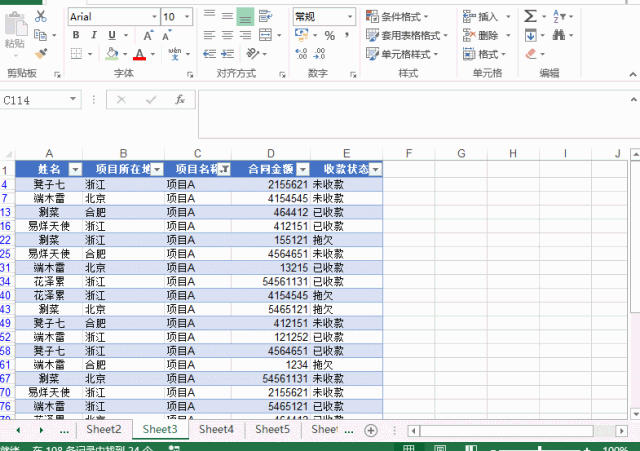Center text horizontally
The image size is (640, 451).
click(227, 35)
